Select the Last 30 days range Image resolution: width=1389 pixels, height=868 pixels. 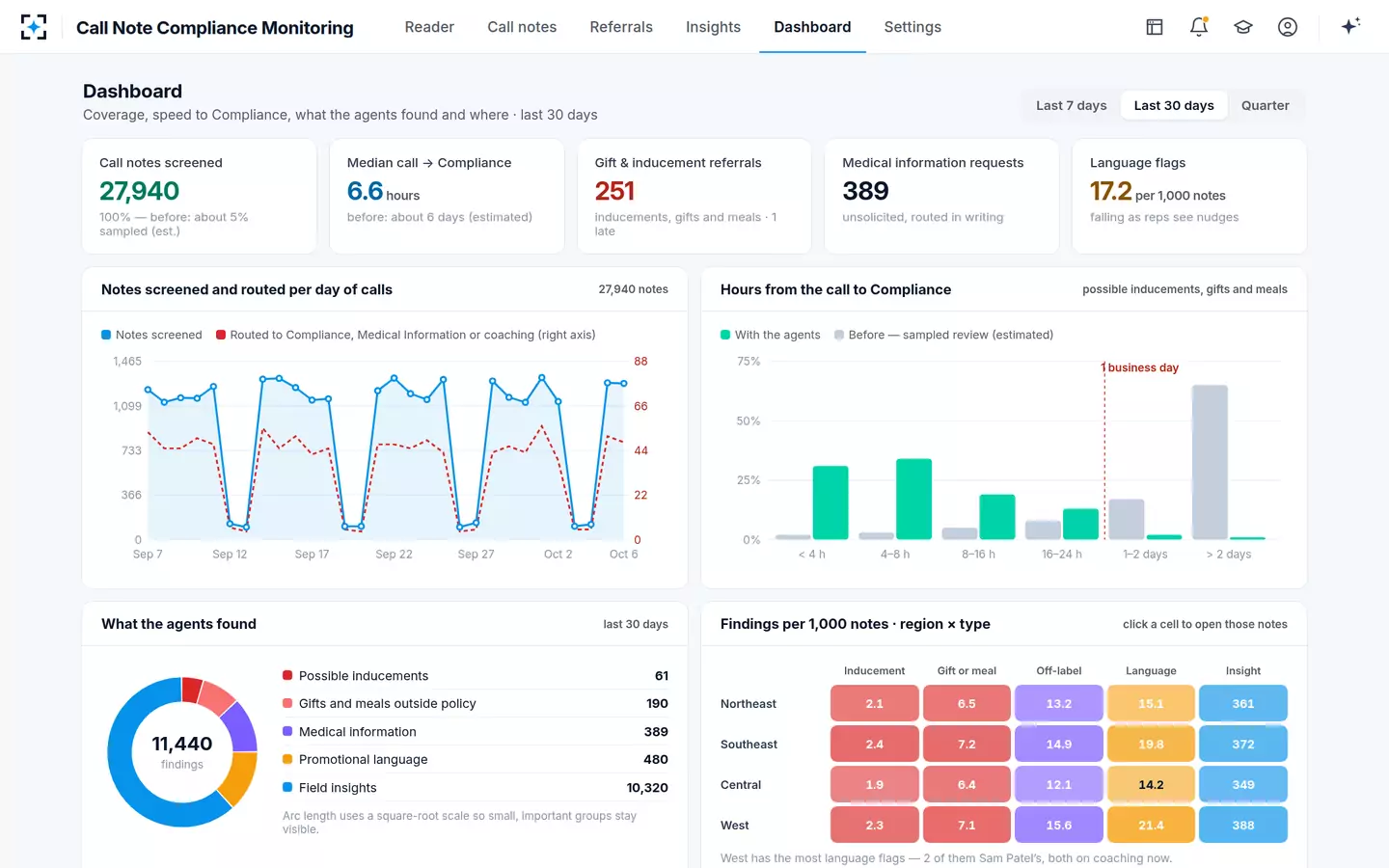(1174, 106)
